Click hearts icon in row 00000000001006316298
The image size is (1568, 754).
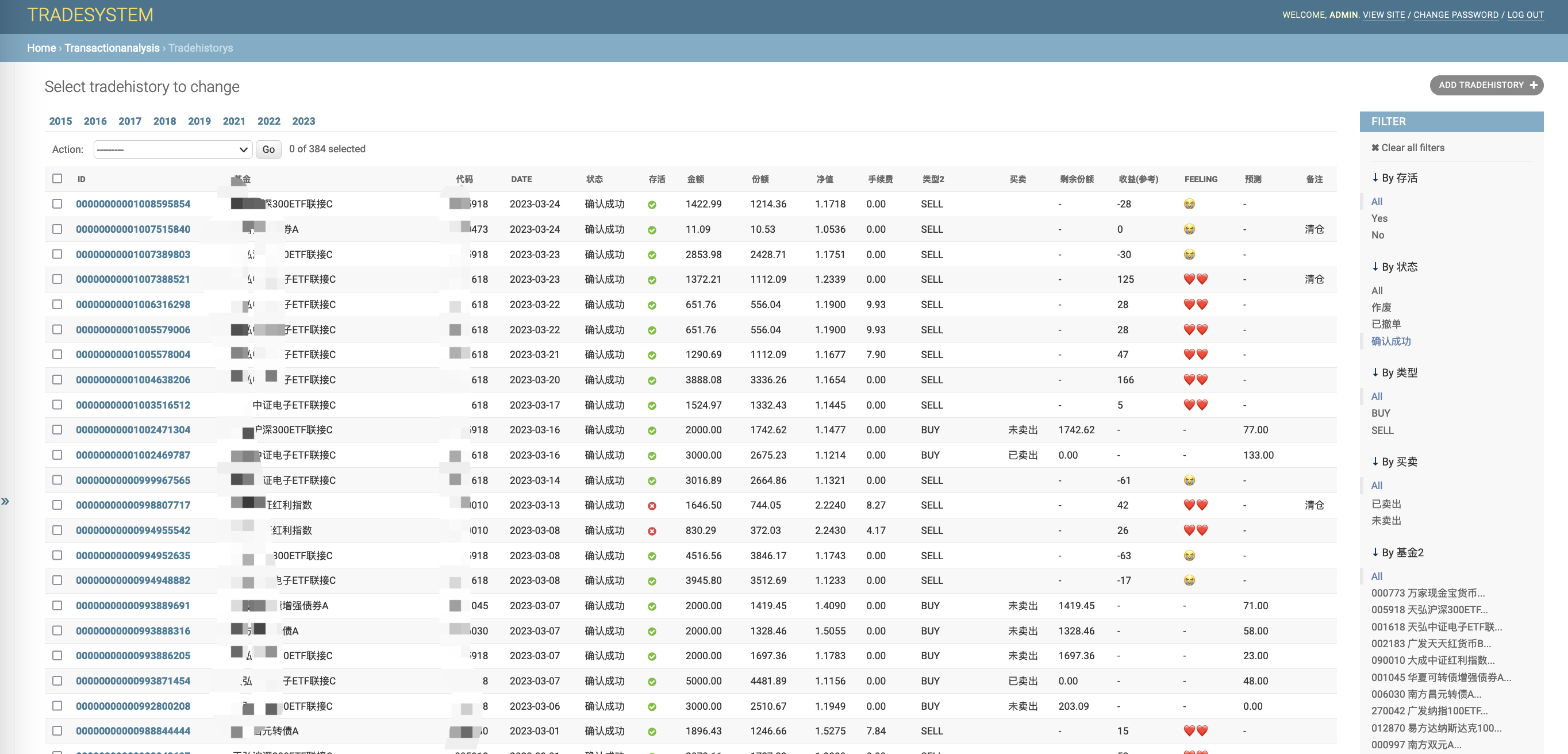pyautogui.click(x=1196, y=304)
